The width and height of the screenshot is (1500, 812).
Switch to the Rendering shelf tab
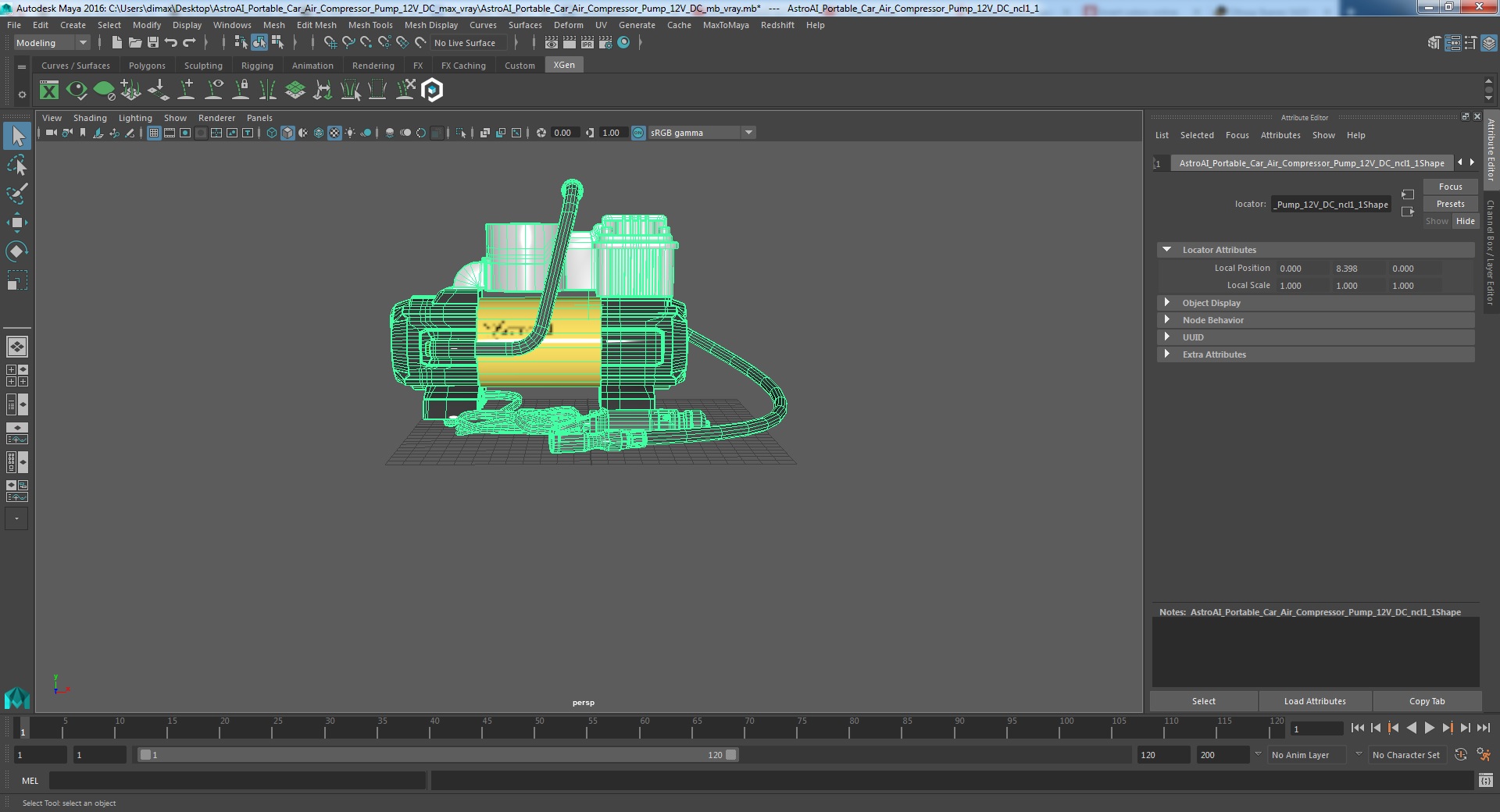tap(373, 66)
